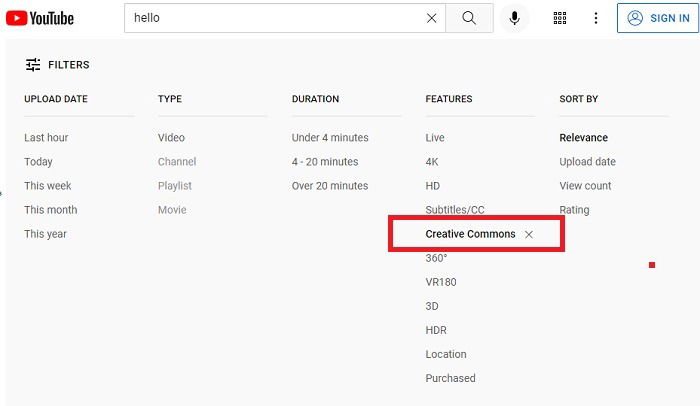
Task: Enable the 360° feature filter
Action: [436, 258]
